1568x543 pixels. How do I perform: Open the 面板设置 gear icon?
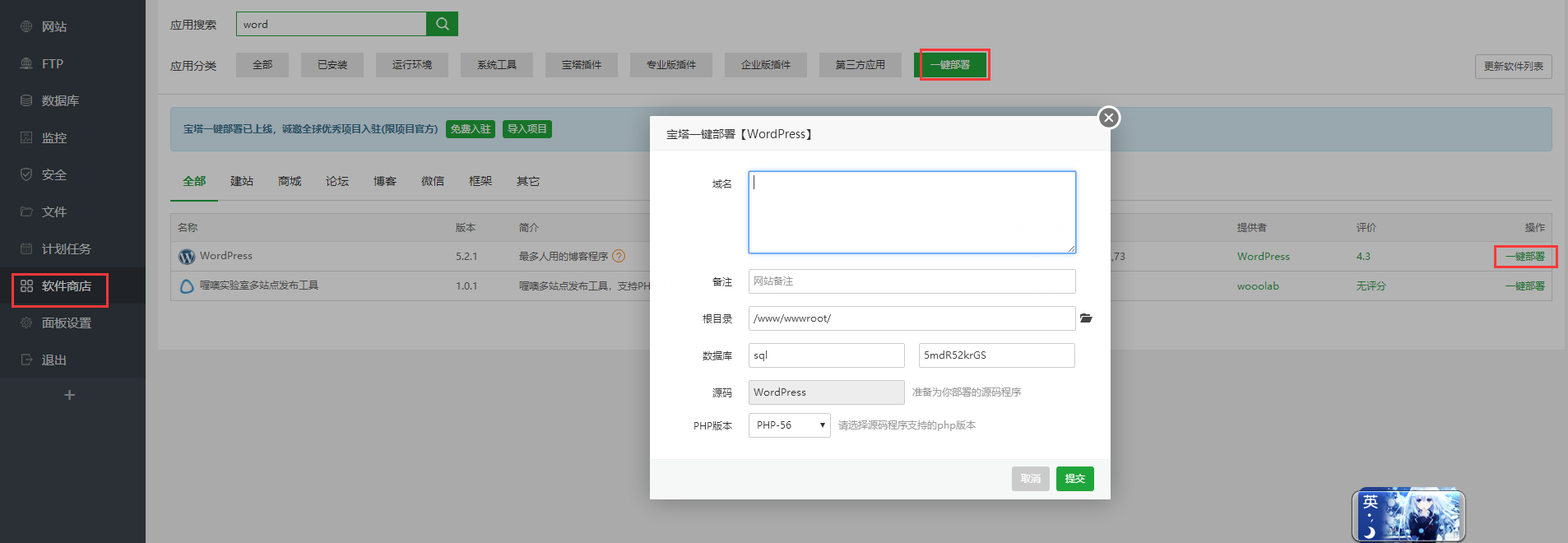(x=26, y=323)
